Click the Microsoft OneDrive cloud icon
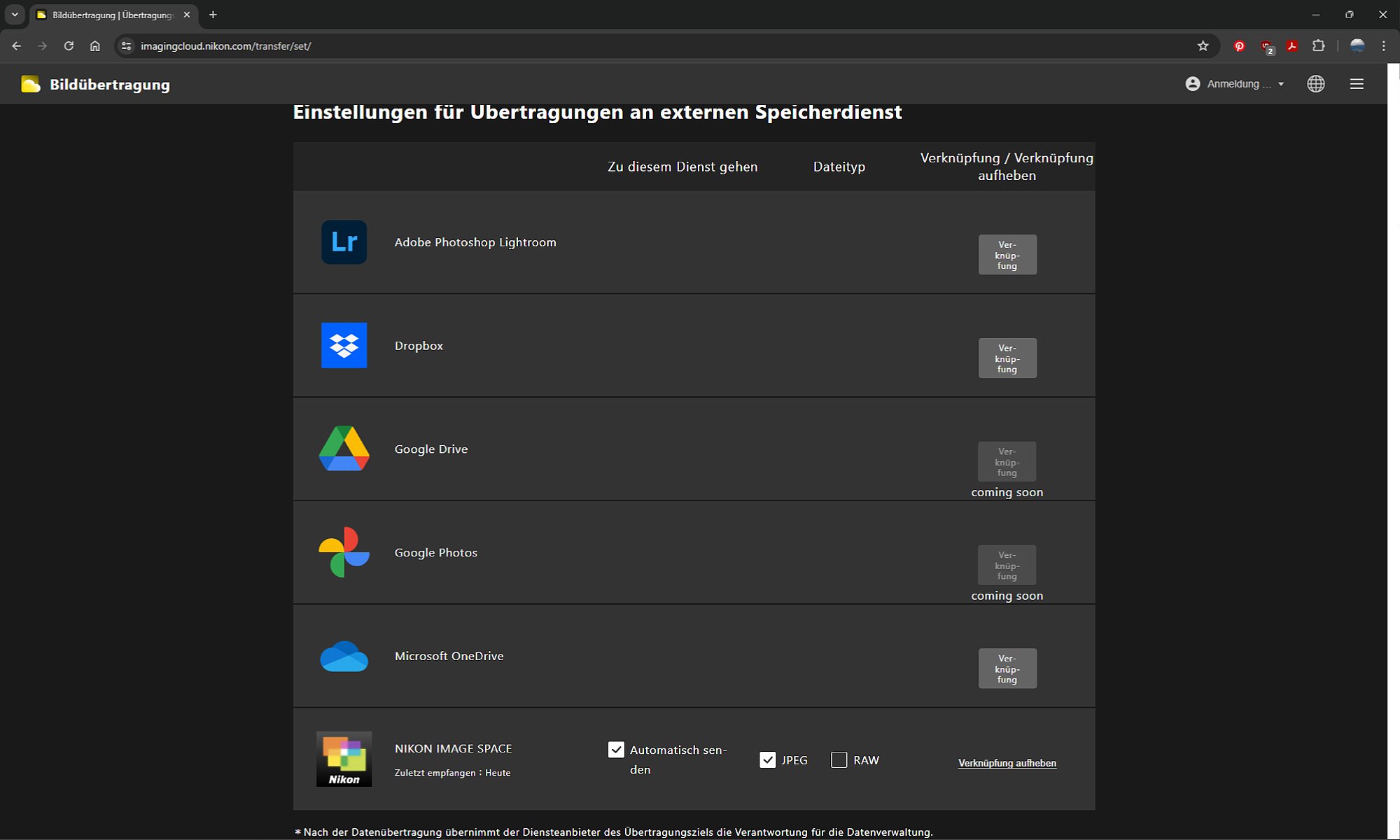This screenshot has height=840, width=1400. 344,657
